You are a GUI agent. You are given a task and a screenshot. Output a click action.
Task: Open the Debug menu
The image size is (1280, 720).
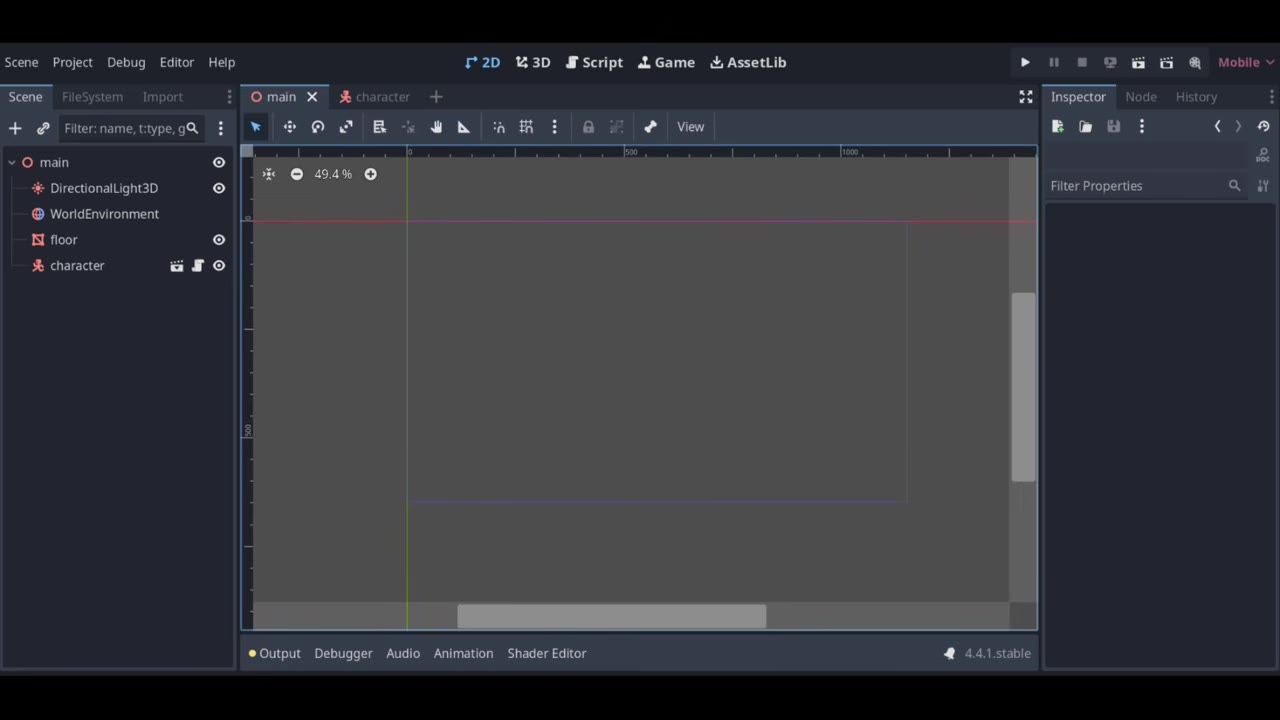(126, 62)
